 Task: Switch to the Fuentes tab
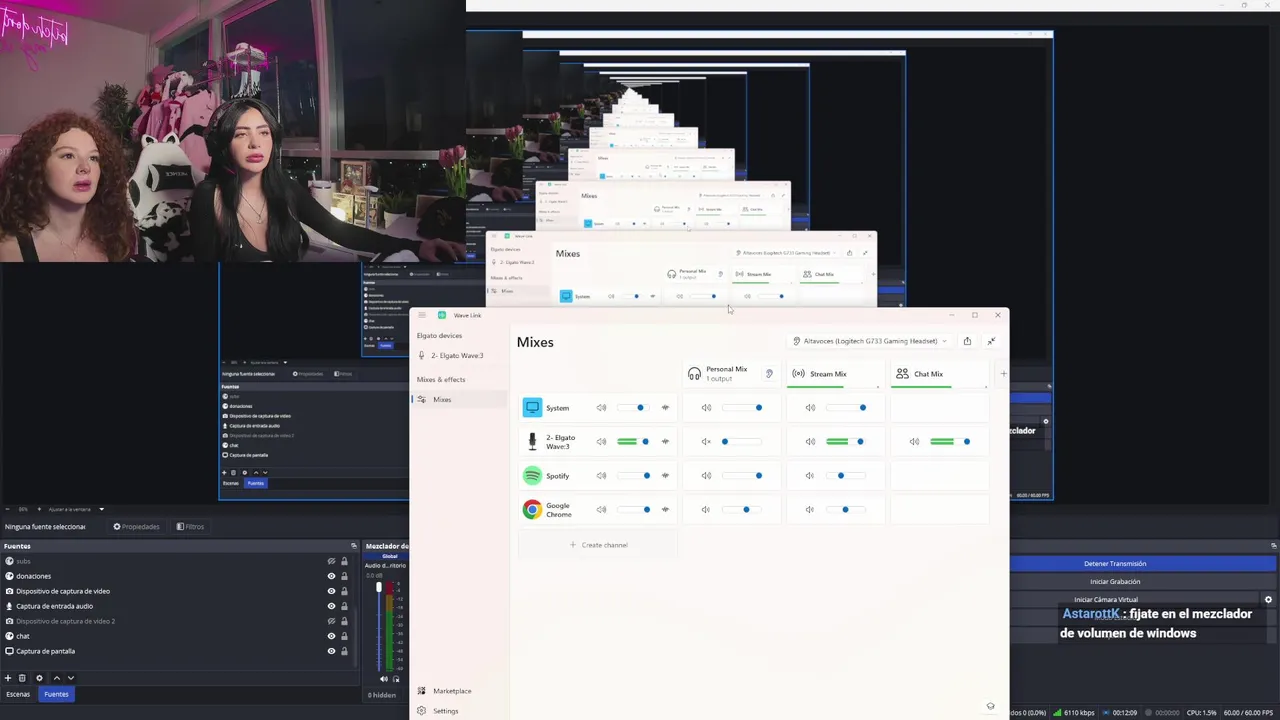(56, 694)
